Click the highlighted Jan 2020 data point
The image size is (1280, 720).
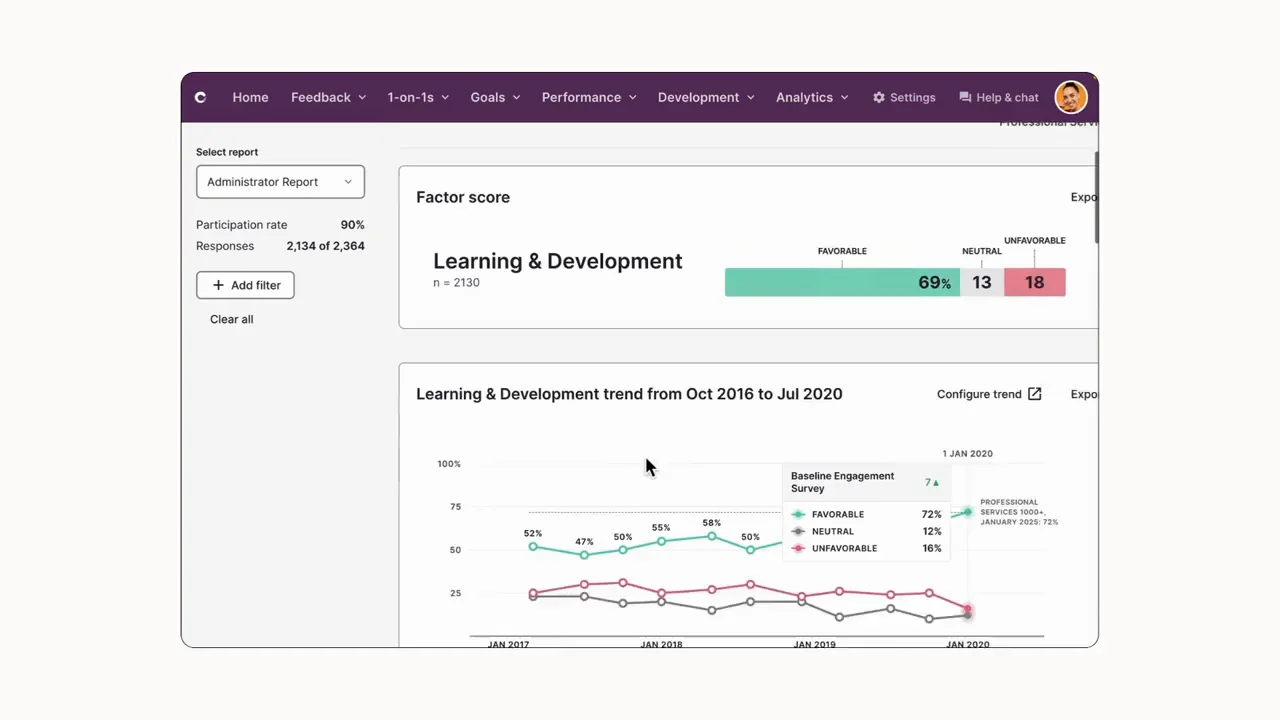[x=966, y=609]
